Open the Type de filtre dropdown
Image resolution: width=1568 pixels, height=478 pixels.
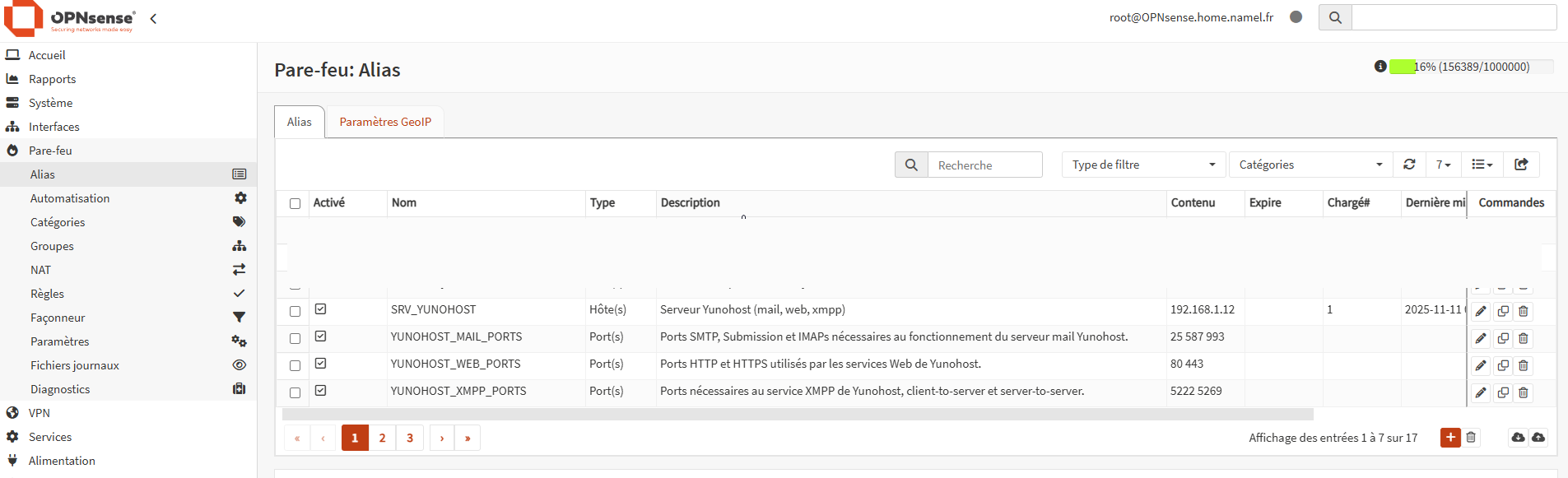click(1142, 165)
